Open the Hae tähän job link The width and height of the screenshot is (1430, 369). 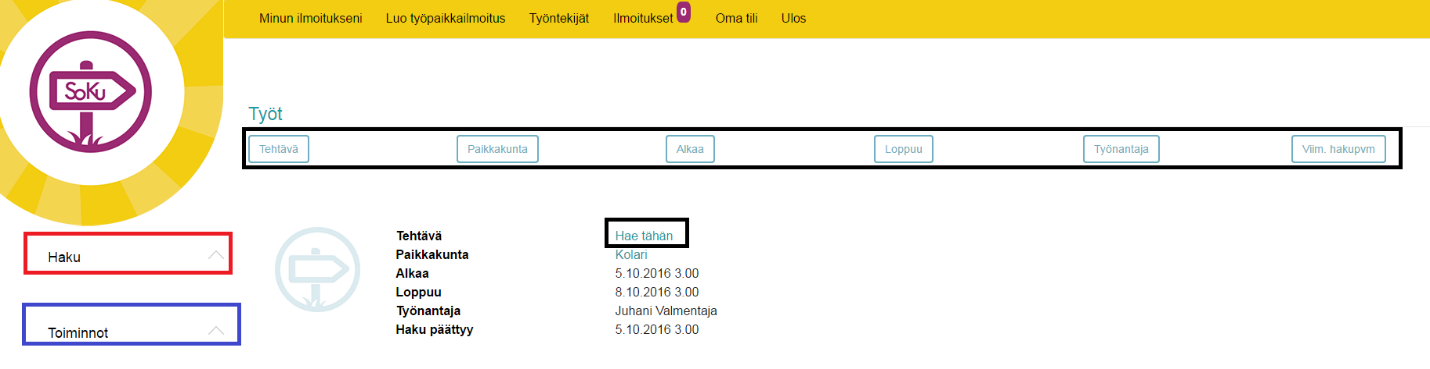644,236
